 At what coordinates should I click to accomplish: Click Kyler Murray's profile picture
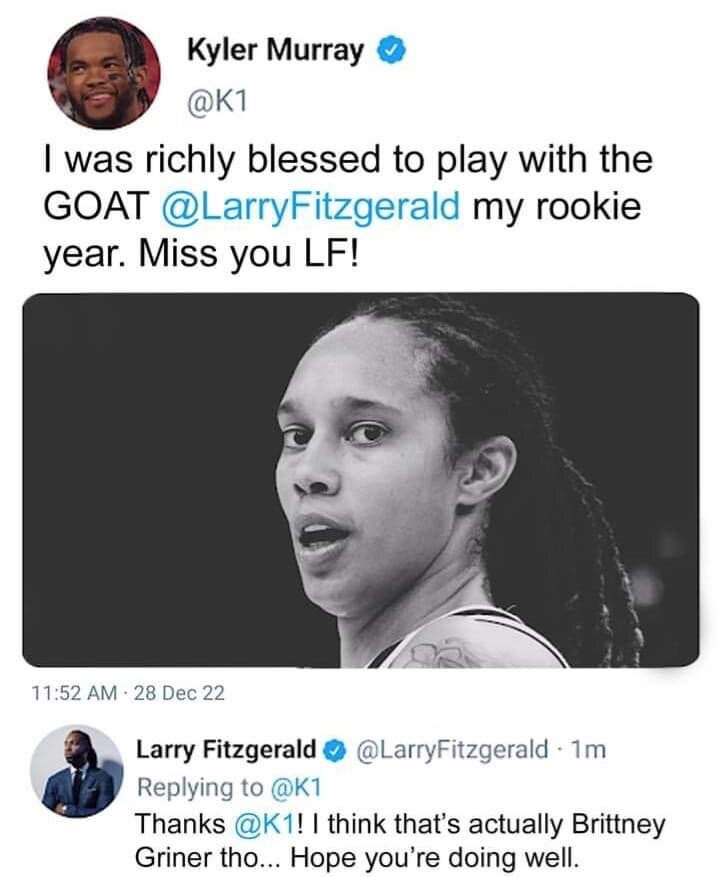coord(104,74)
